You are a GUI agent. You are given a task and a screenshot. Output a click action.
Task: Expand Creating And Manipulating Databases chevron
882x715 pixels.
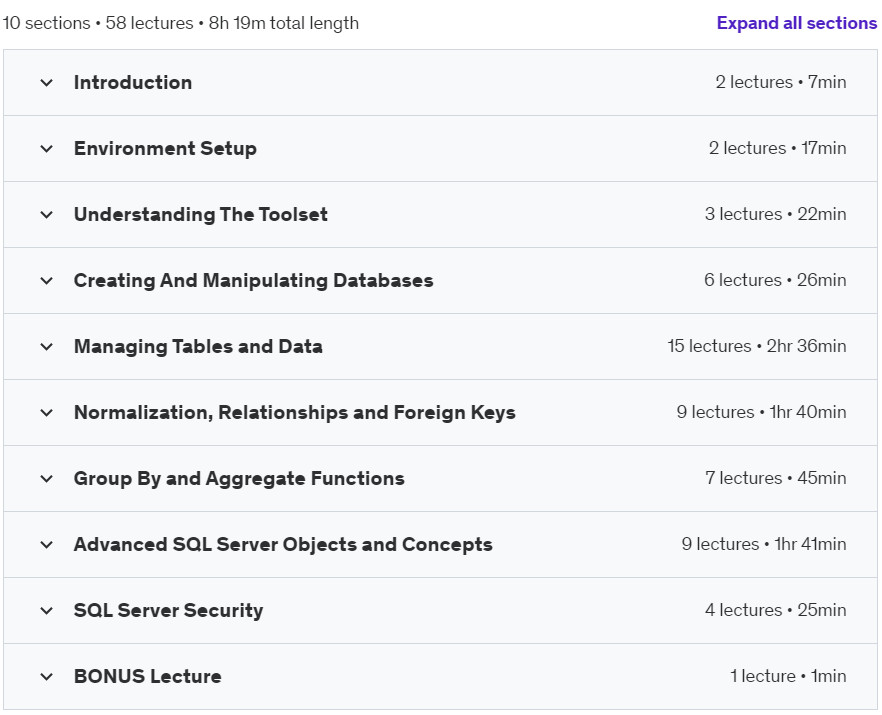[47, 281]
